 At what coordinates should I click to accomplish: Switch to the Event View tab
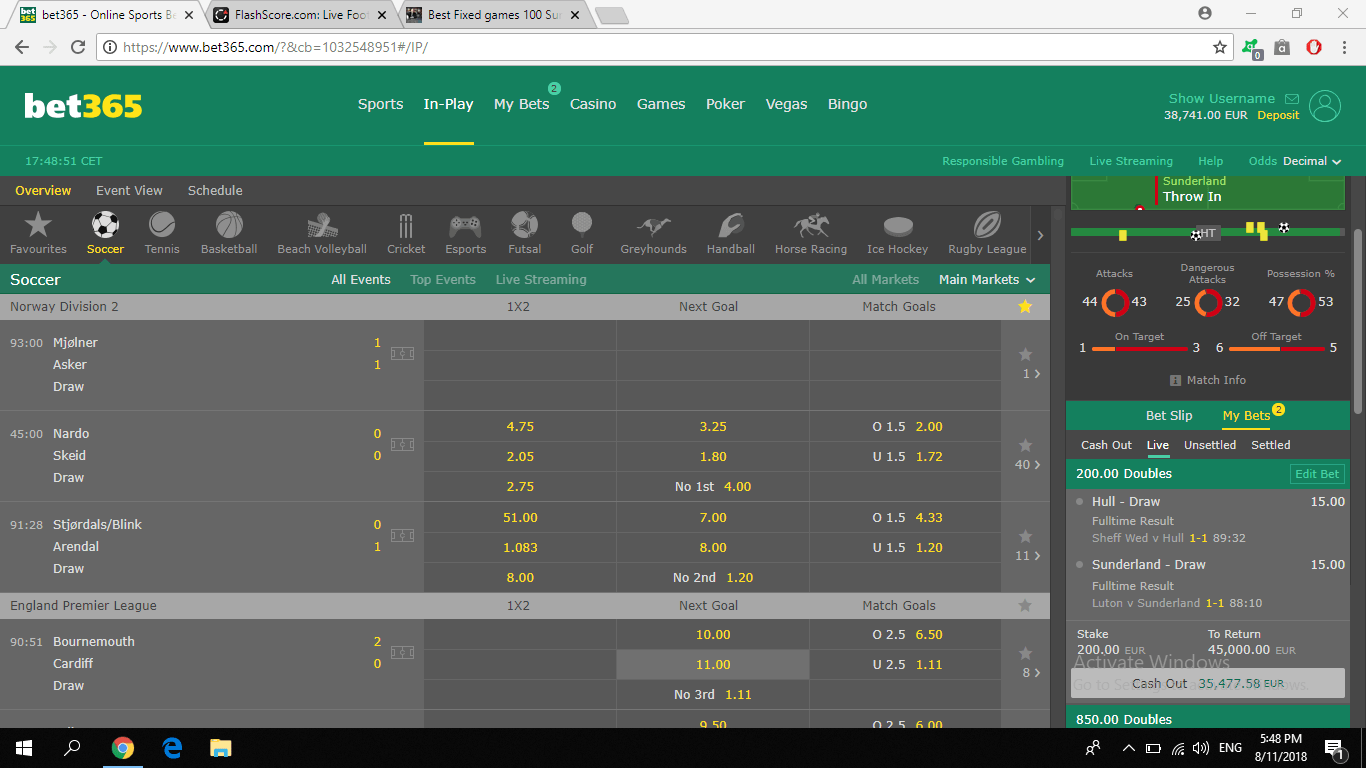click(129, 190)
